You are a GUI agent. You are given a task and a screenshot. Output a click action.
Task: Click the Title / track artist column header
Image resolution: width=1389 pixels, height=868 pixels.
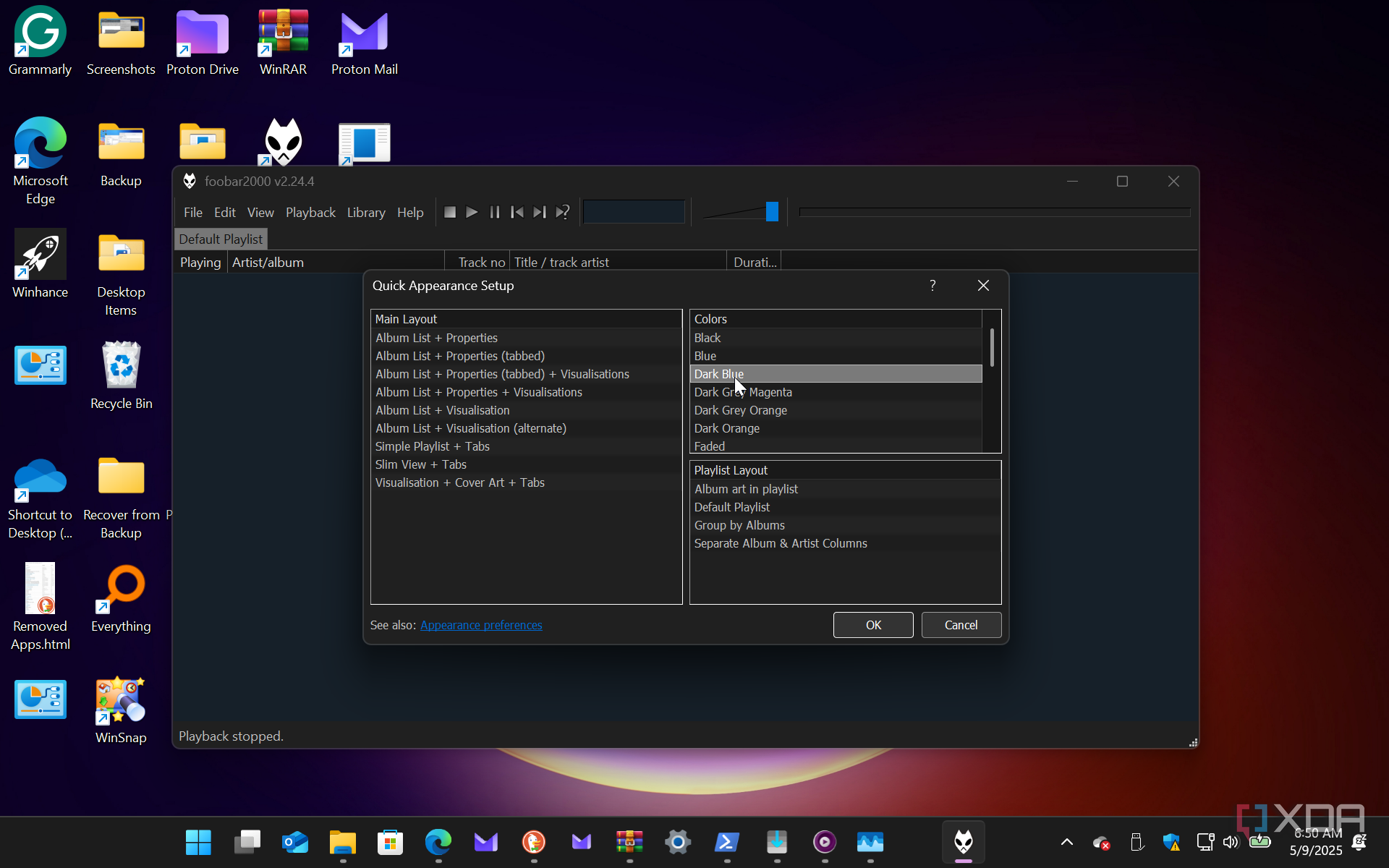(618, 262)
